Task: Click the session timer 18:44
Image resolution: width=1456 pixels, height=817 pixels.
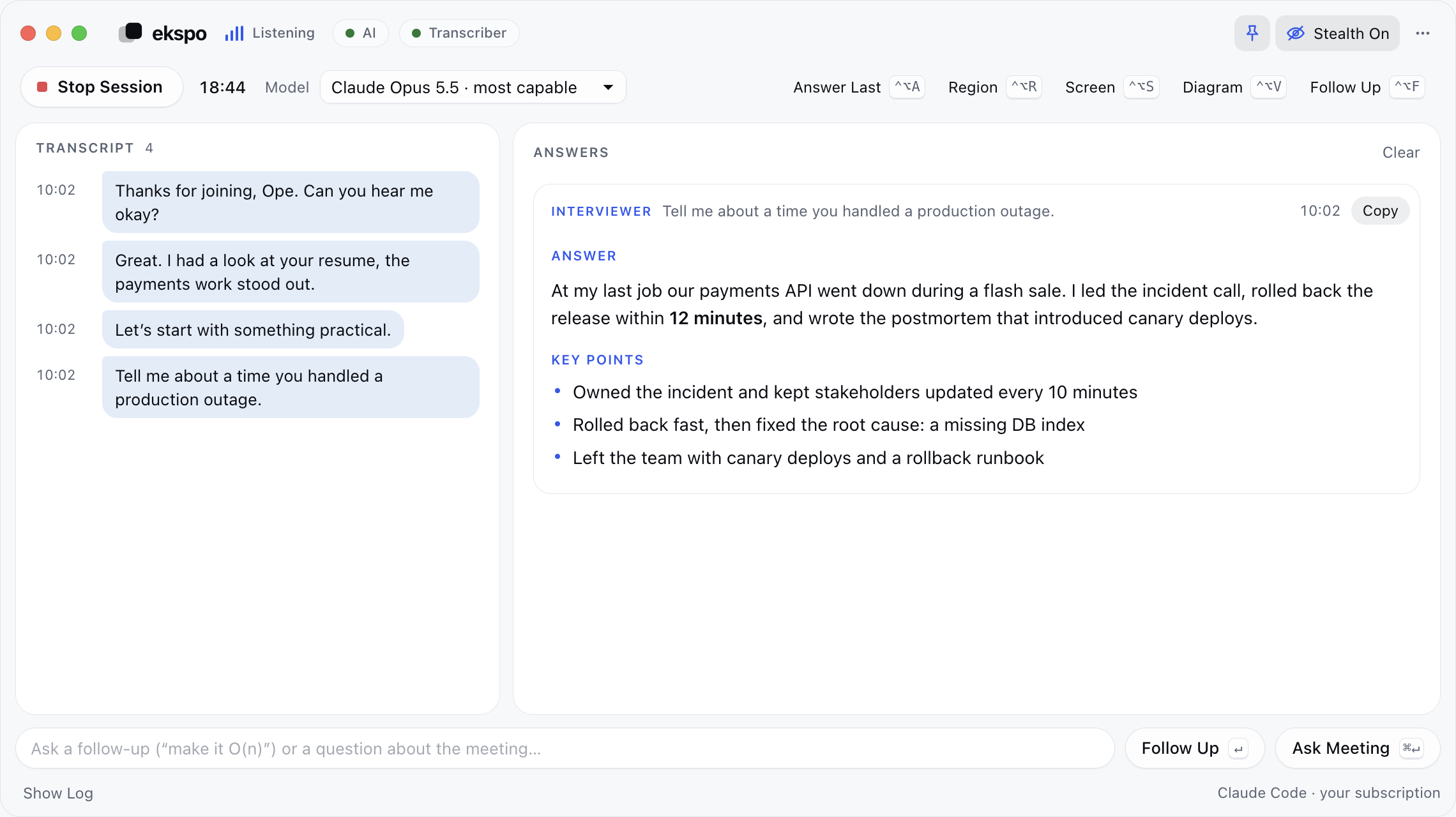Action: (222, 87)
